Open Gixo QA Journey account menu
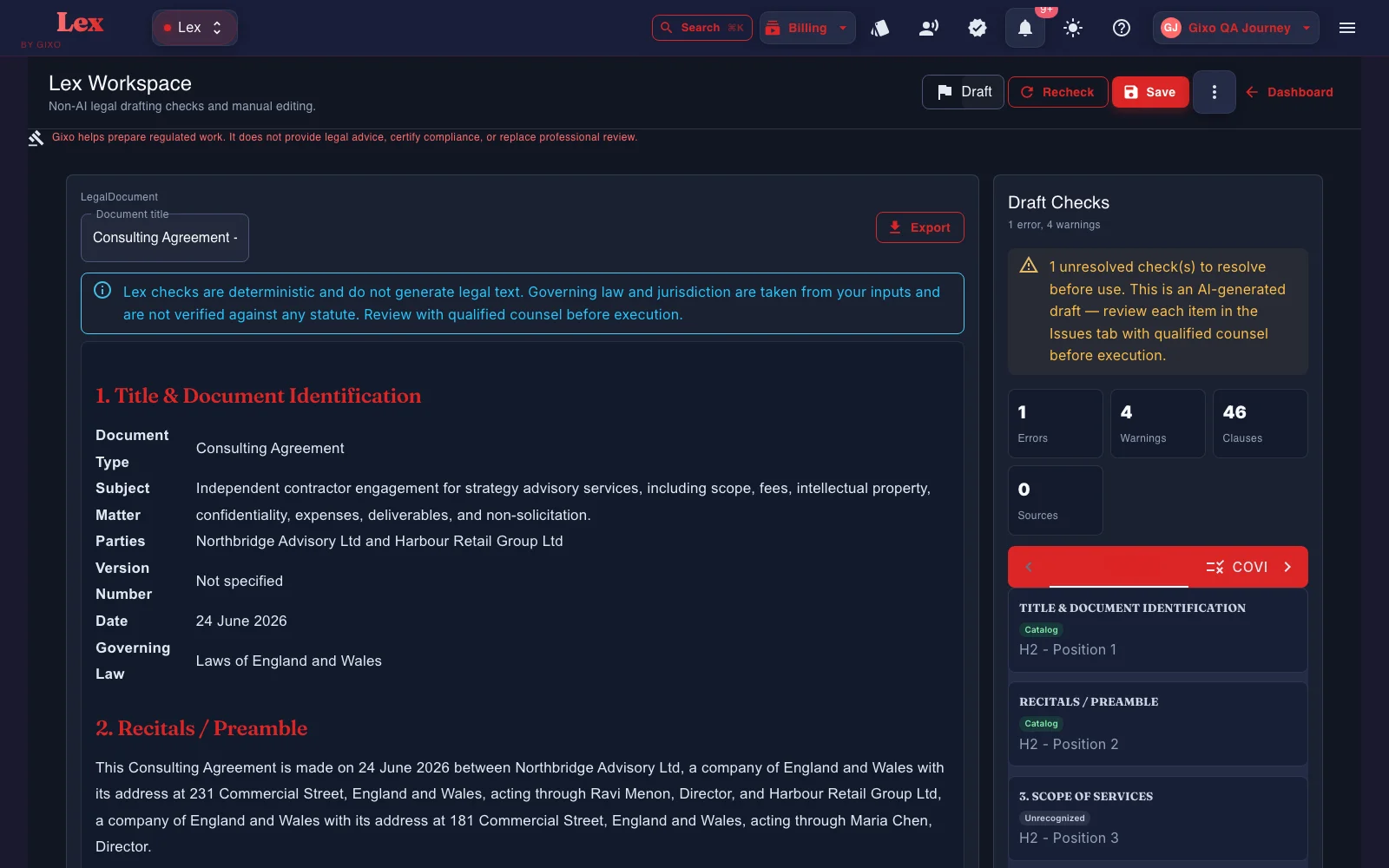 [x=1236, y=28]
